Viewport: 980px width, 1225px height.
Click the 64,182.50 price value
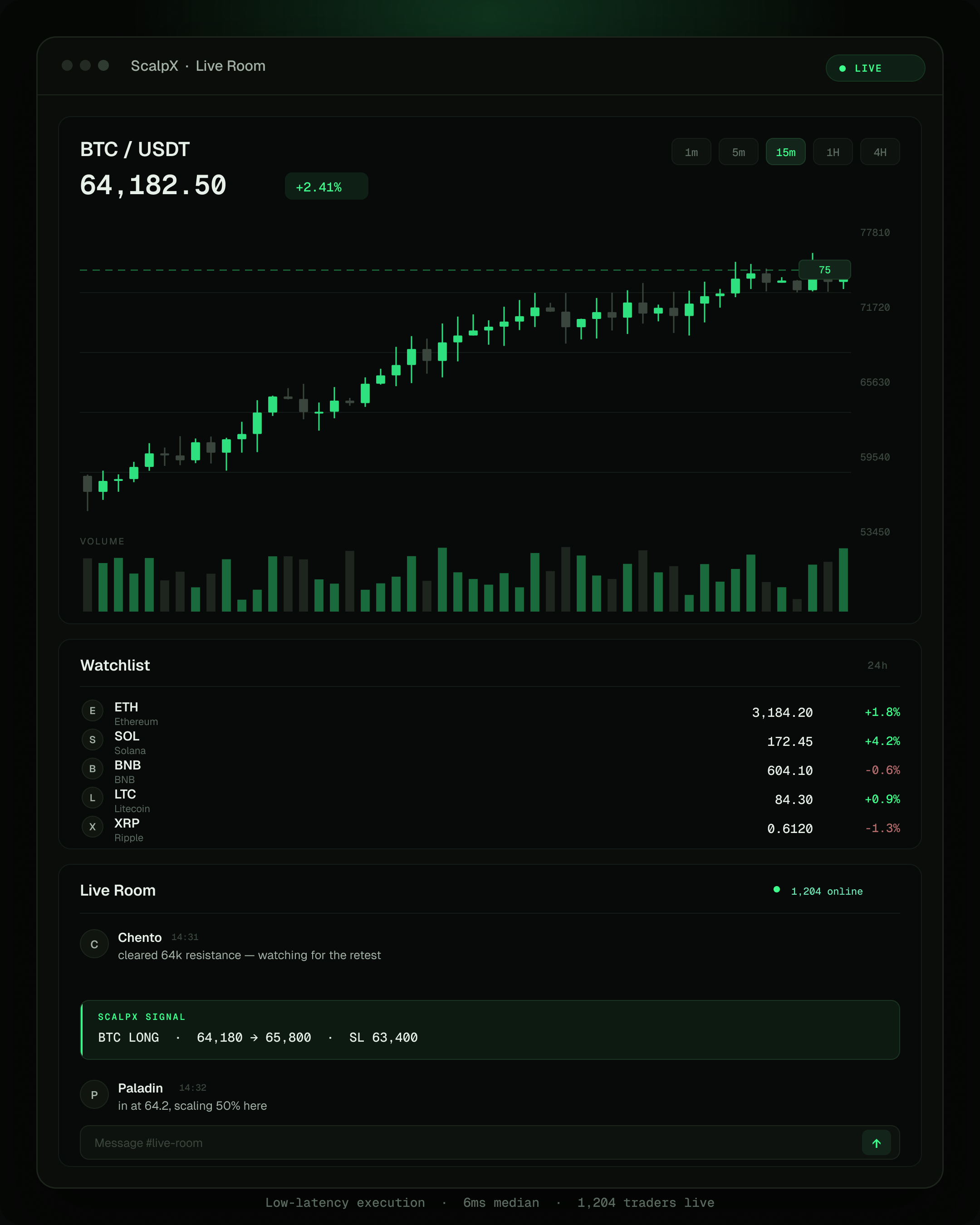(153, 186)
